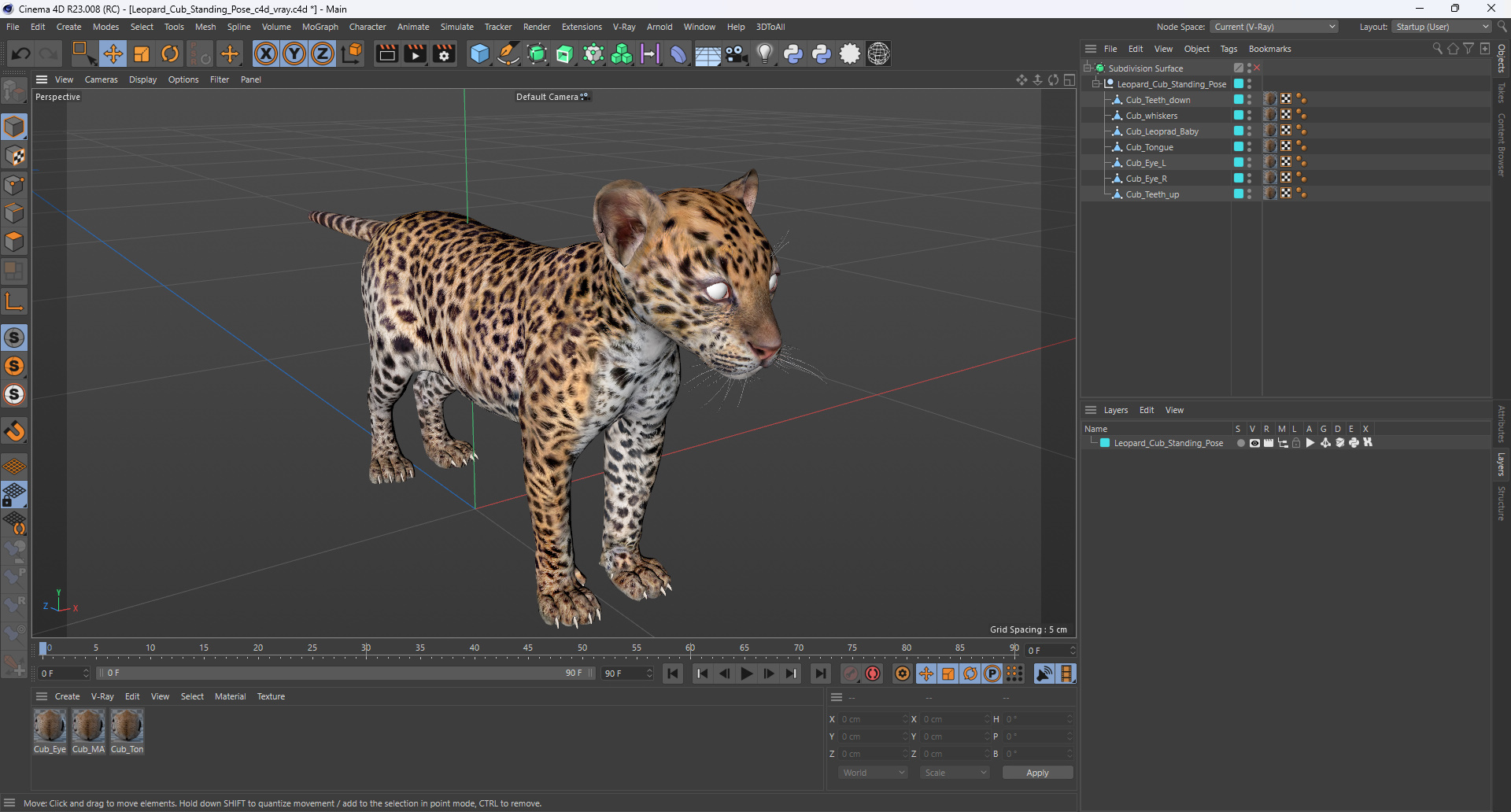Add a Floor grid object

pyautogui.click(x=707, y=54)
